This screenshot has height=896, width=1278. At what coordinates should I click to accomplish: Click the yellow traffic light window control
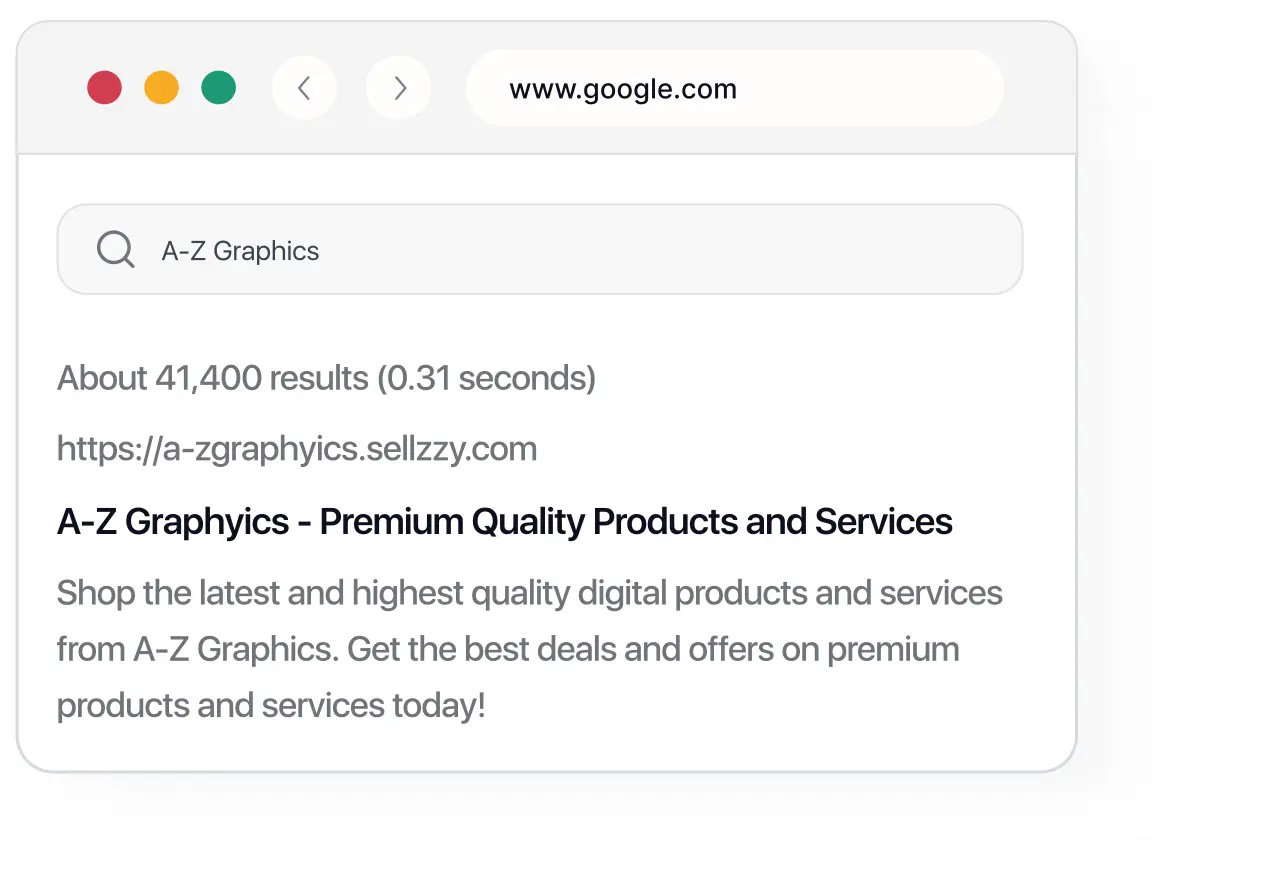[161, 88]
